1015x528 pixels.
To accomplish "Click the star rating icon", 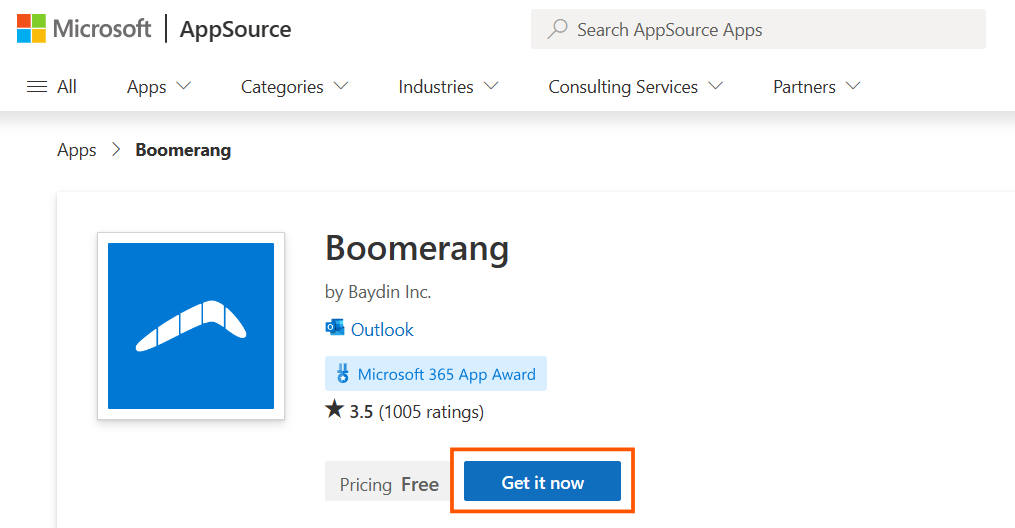I will [x=334, y=410].
